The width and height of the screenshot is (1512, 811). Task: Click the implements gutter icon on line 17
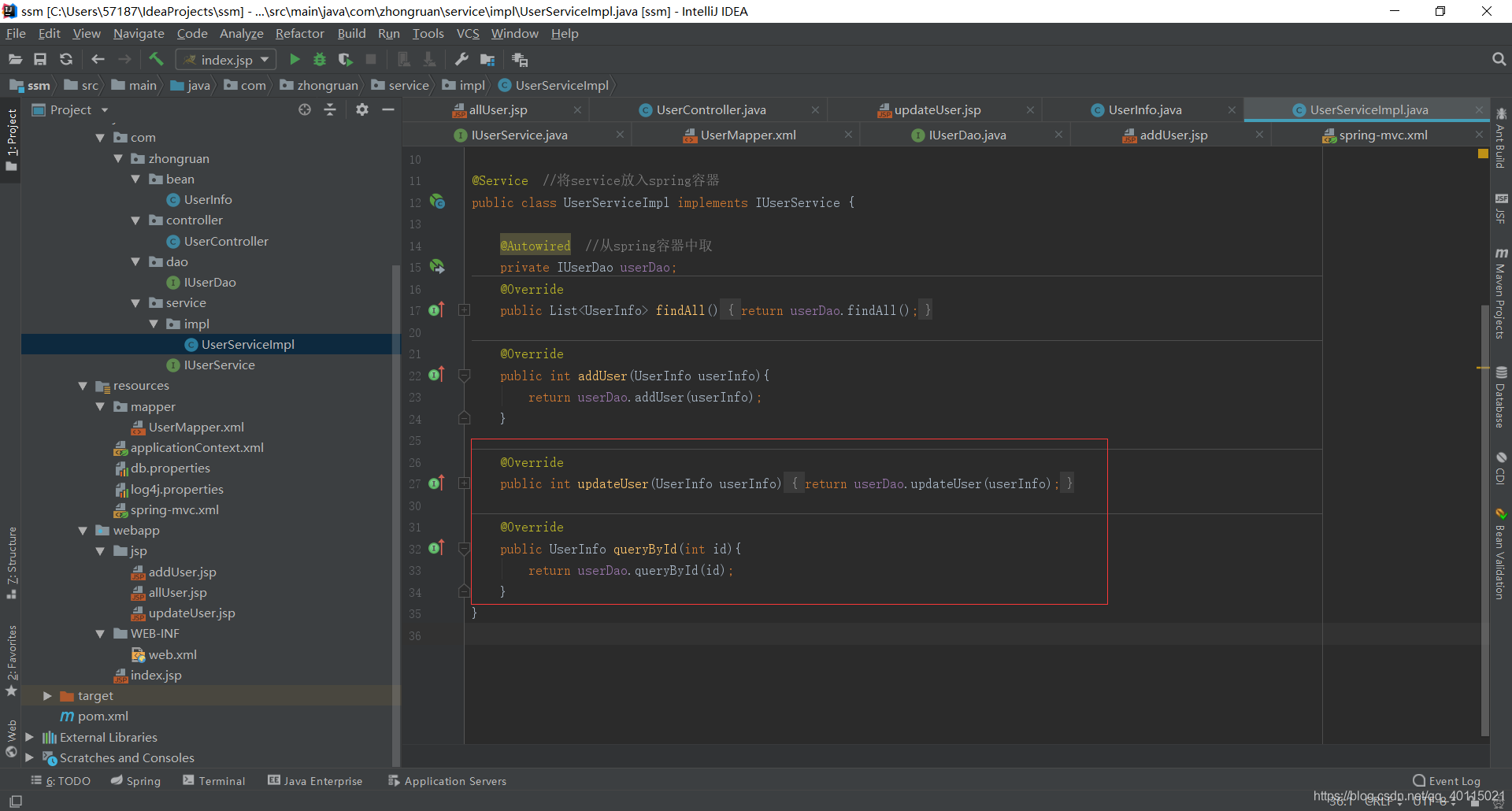coord(437,310)
